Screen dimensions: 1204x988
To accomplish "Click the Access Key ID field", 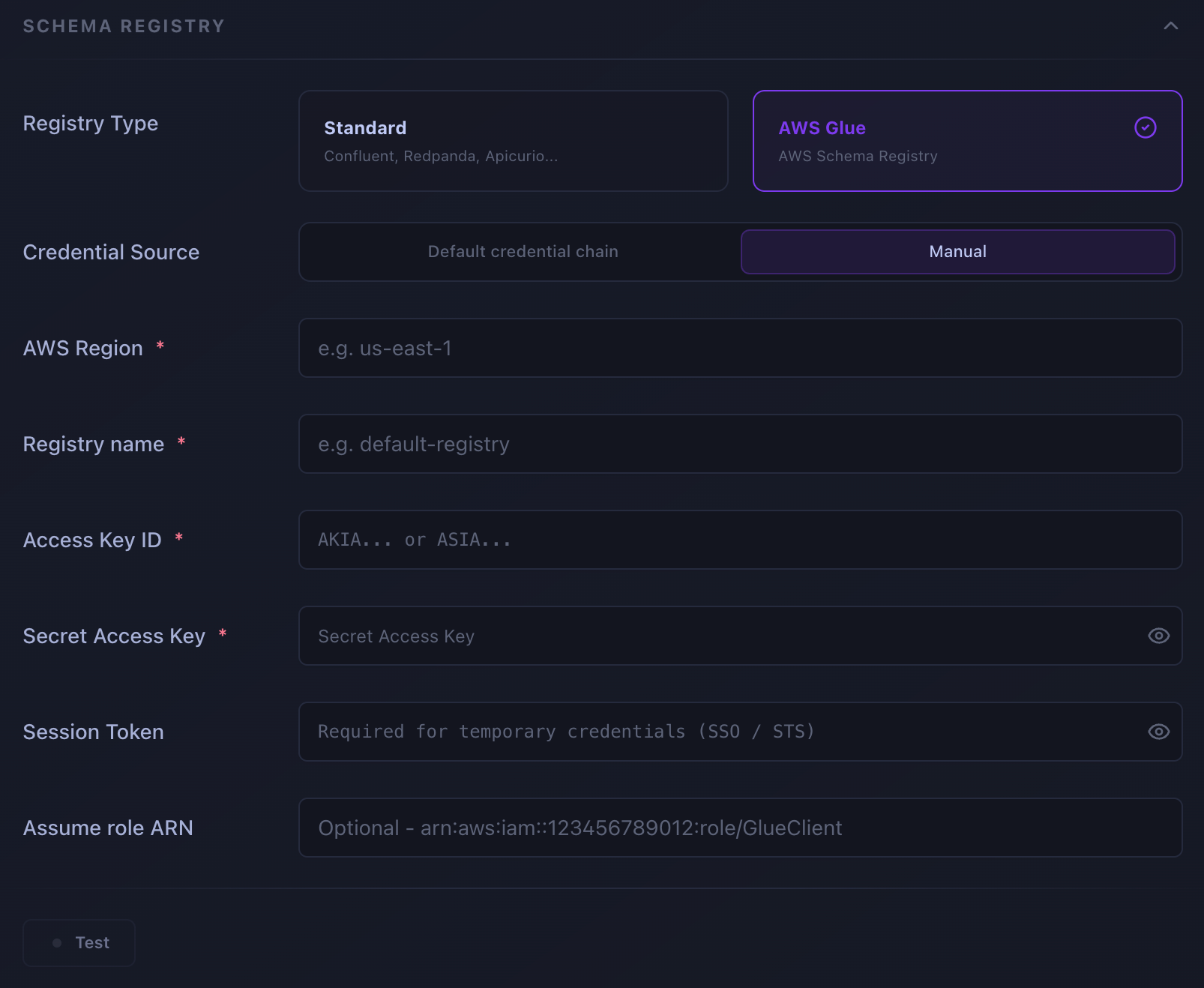I will [741, 540].
